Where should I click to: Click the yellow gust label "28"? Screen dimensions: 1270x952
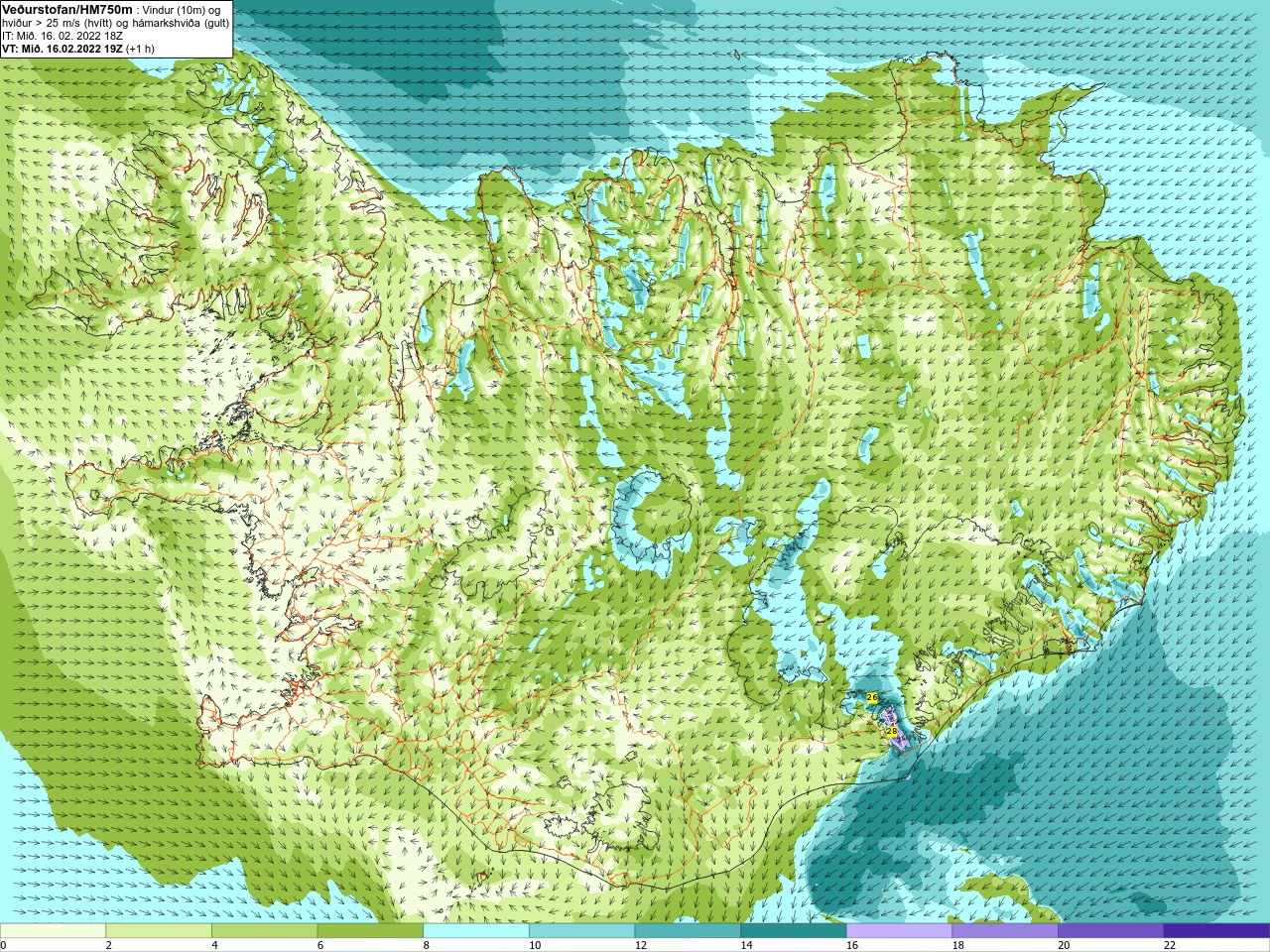(x=892, y=731)
